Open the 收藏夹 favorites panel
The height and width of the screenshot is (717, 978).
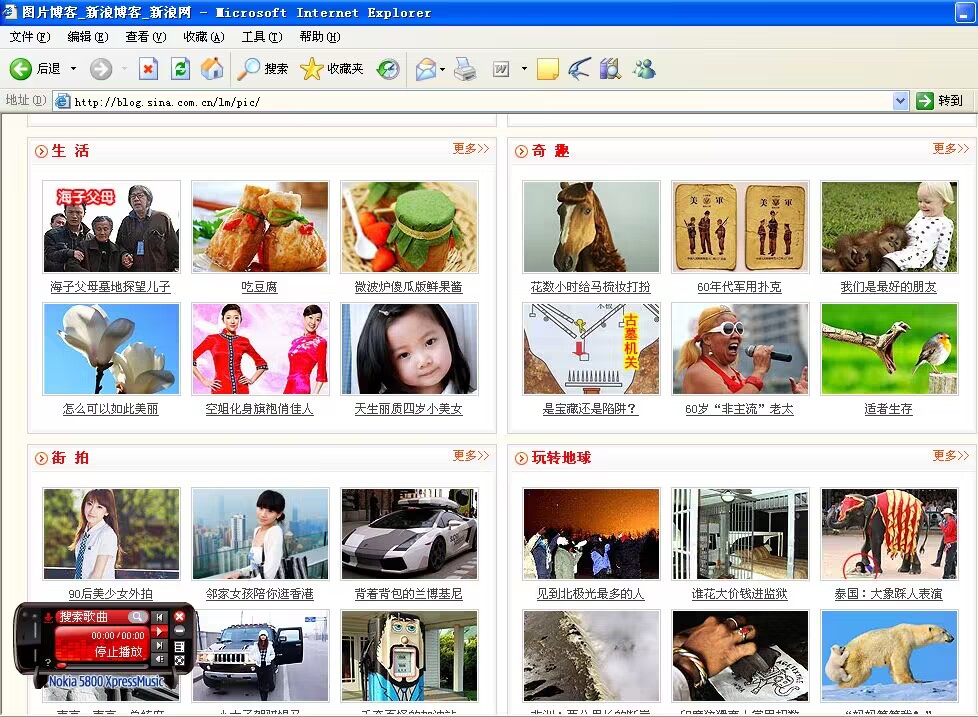tap(331, 69)
